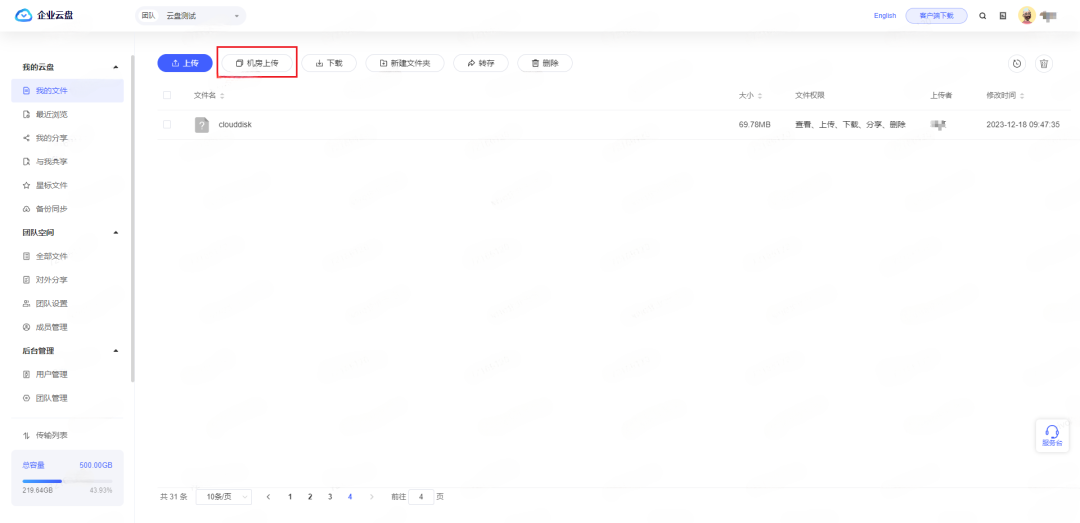Click the page number jump input field
This screenshot has width=1080, height=523.
pyautogui.click(x=421, y=497)
